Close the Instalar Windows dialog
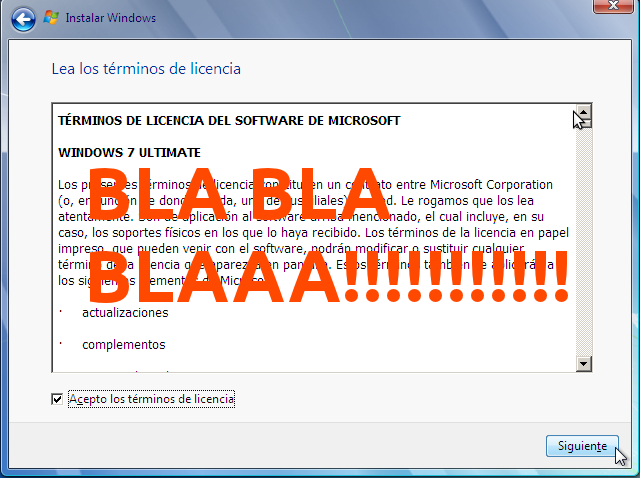 coord(613,6)
